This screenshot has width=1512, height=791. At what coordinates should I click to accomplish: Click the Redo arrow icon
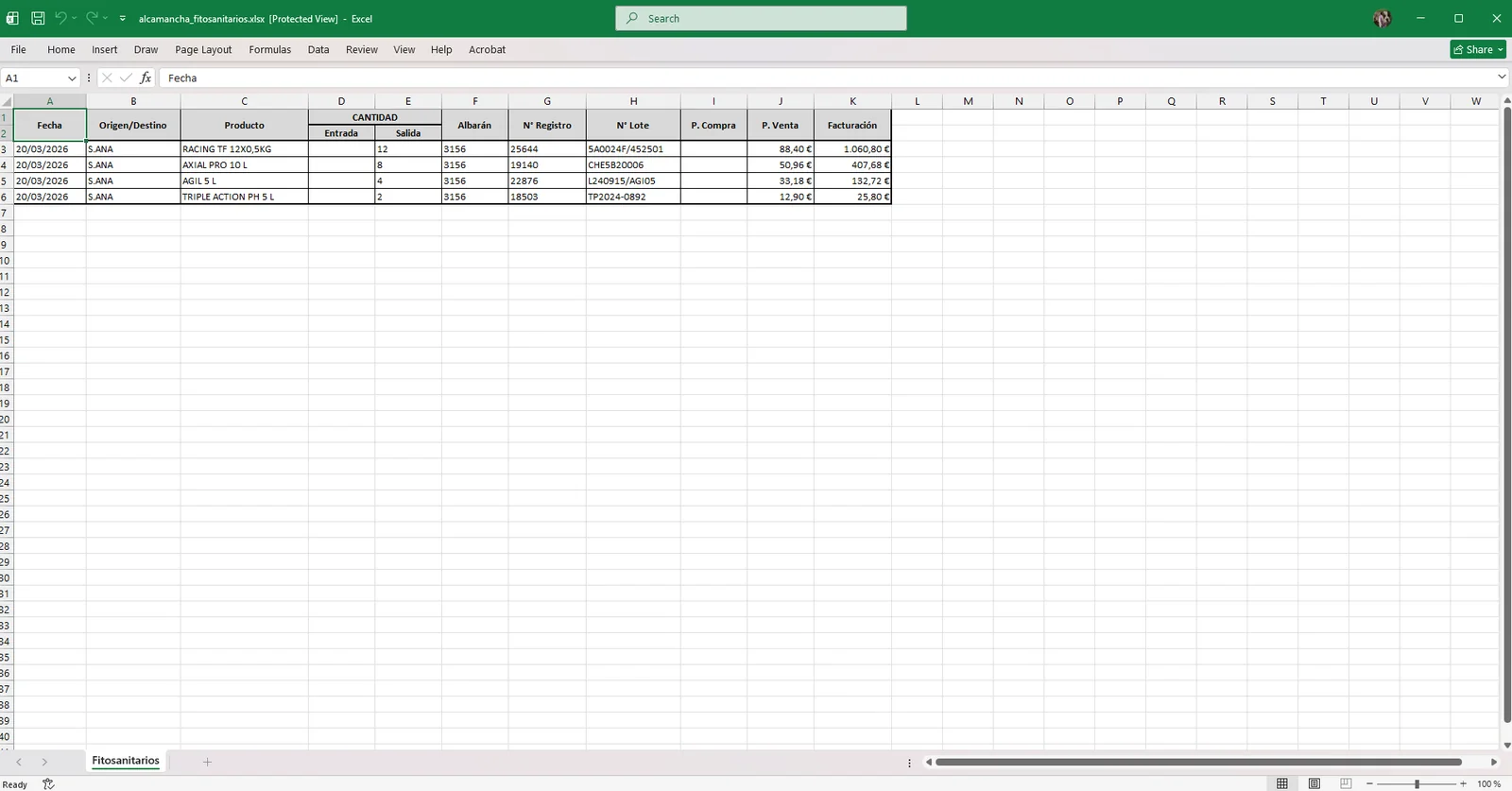(x=92, y=18)
